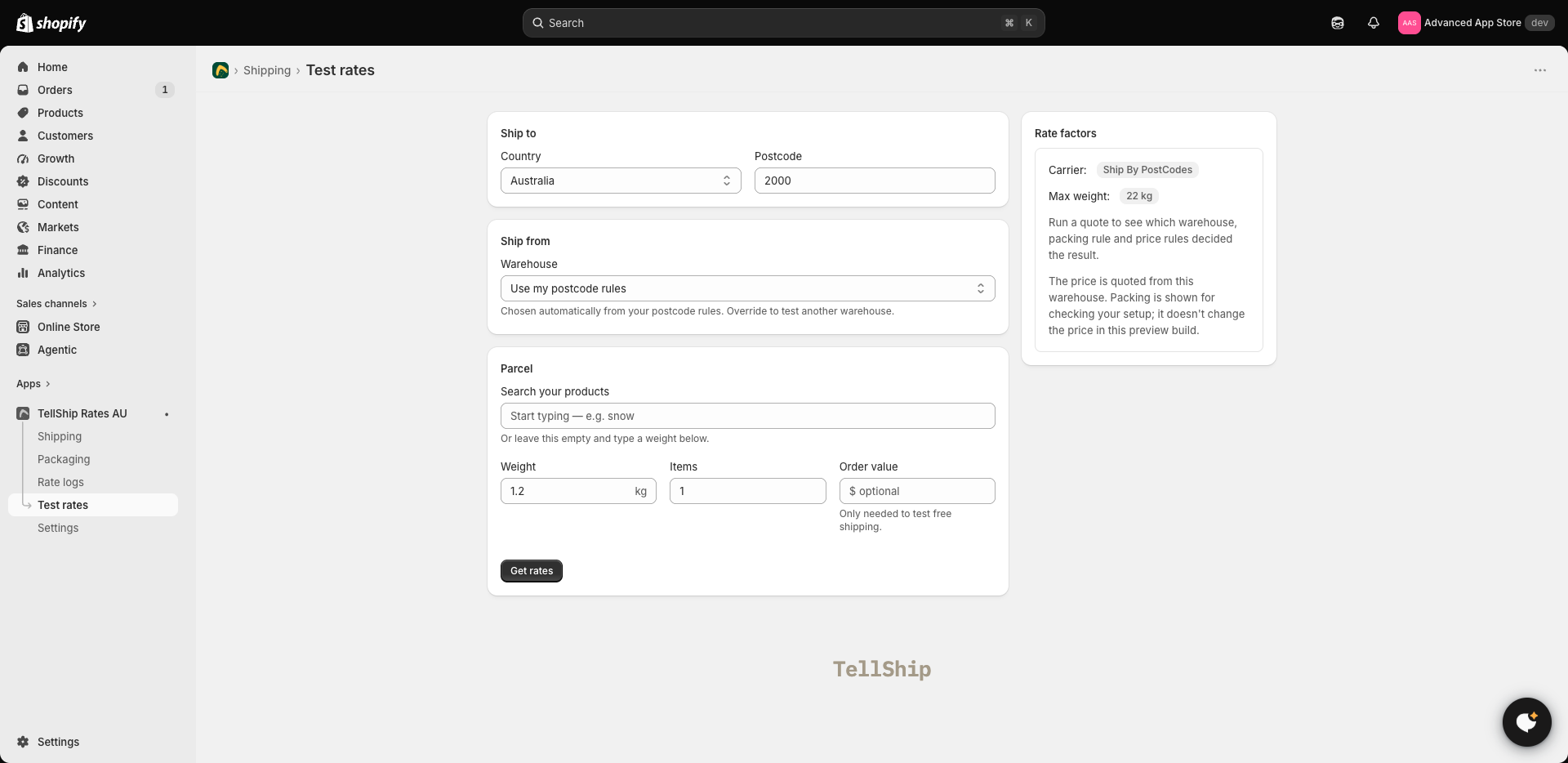This screenshot has width=1568, height=763.
Task: Click the Content icon
Action: coord(23,204)
